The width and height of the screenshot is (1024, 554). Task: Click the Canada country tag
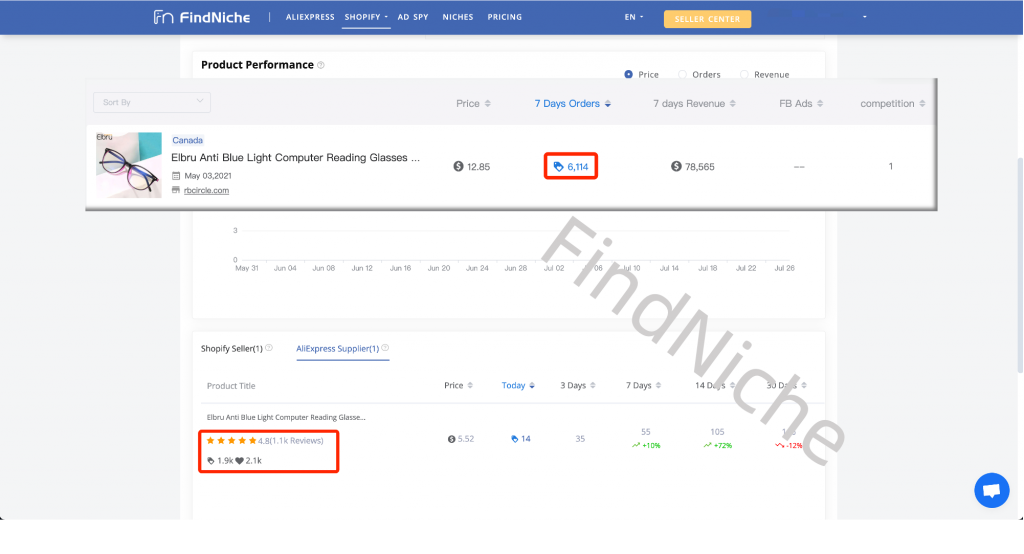tap(187, 140)
